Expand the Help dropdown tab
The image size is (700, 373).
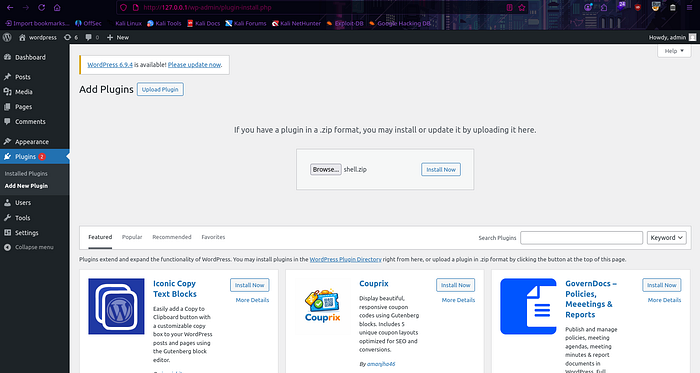click(674, 51)
